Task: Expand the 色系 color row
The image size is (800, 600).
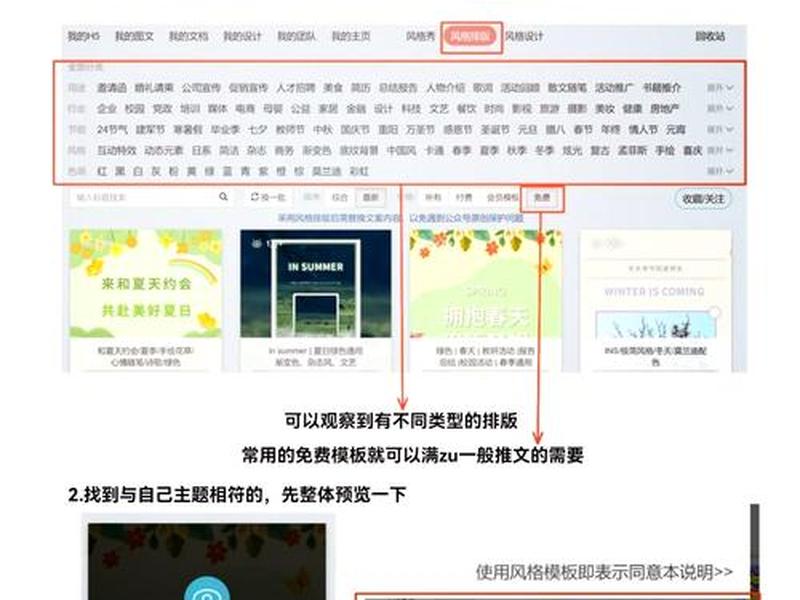Action: click(x=720, y=171)
